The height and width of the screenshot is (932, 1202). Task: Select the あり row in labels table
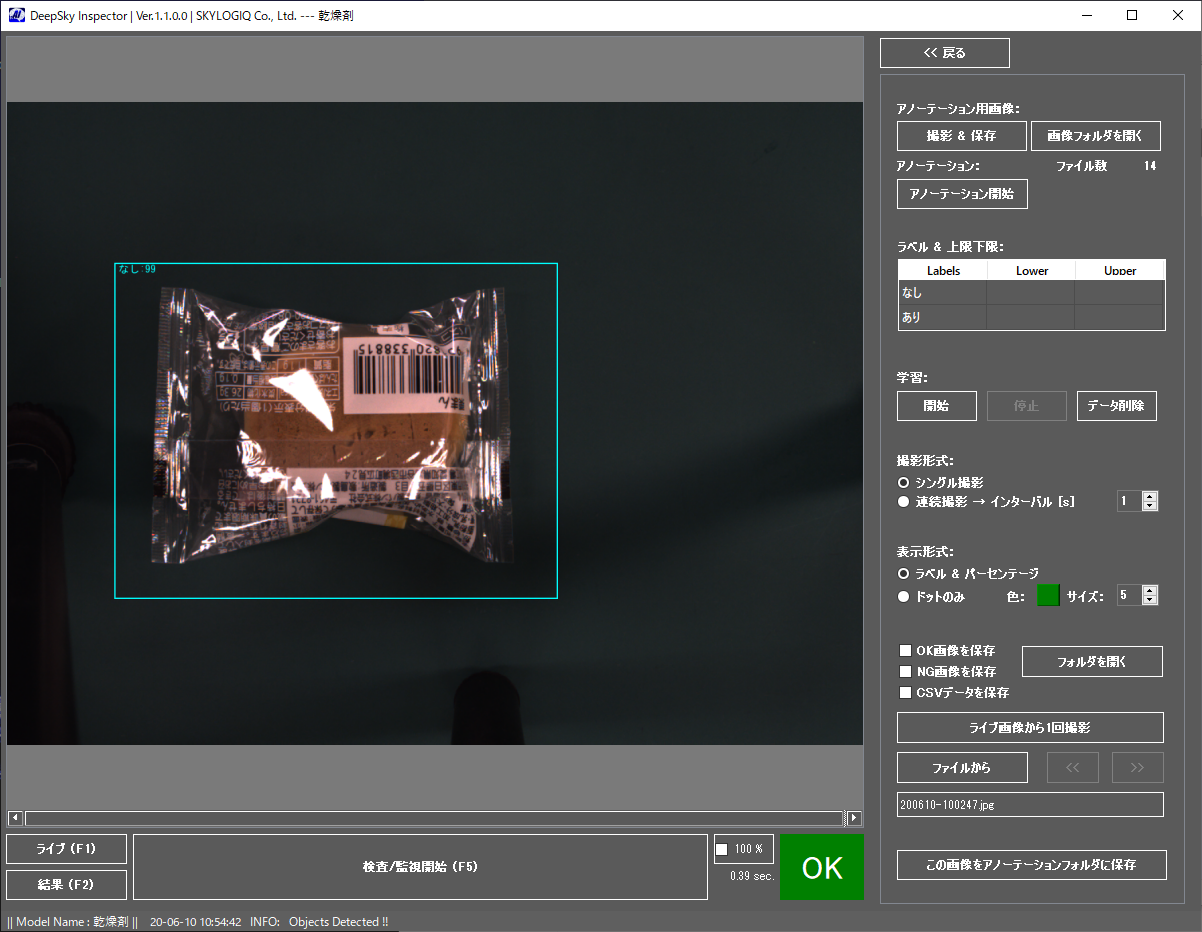tap(1031, 317)
